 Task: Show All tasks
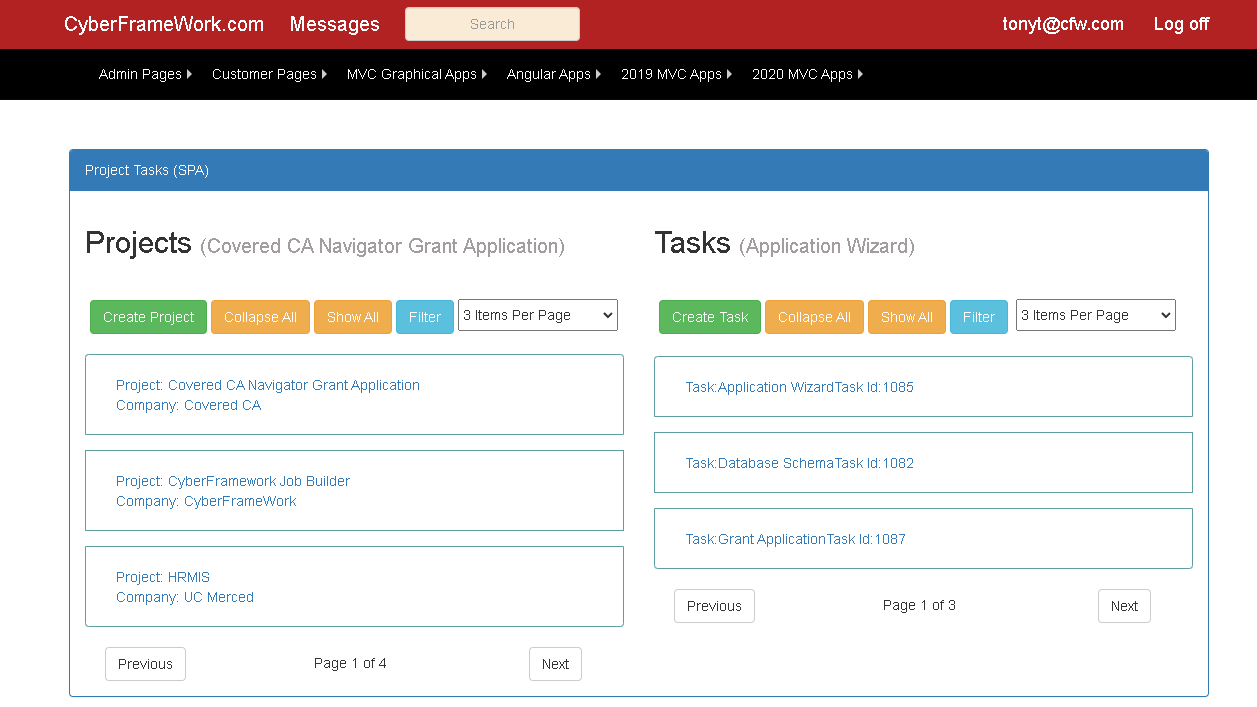pos(907,317)
